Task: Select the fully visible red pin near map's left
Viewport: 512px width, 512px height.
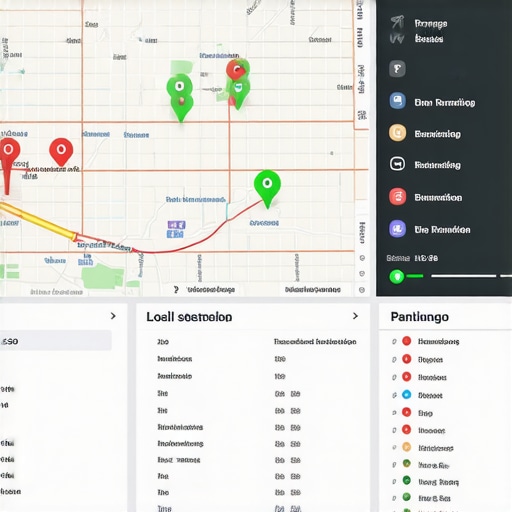Action: pos(61,152)
